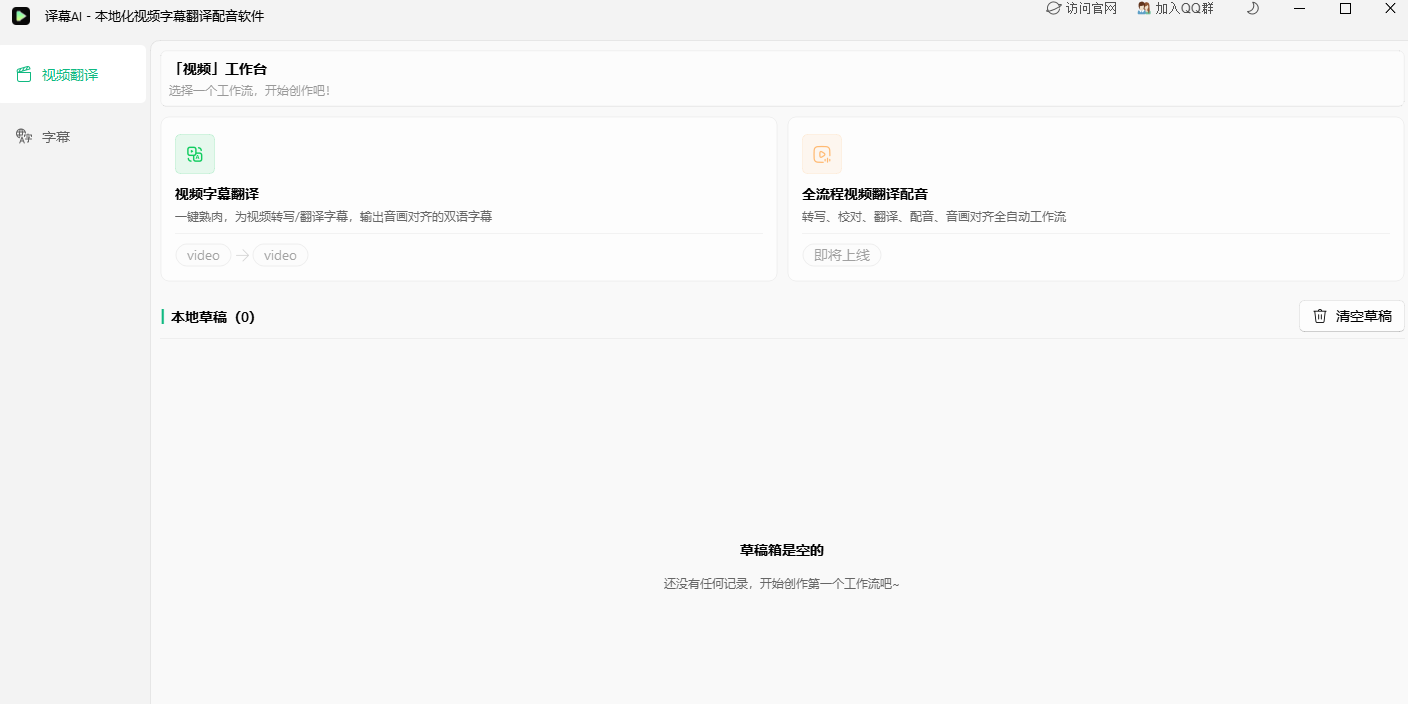
Task: Click the 清空草稿 button
Action: pos(1352,316)
